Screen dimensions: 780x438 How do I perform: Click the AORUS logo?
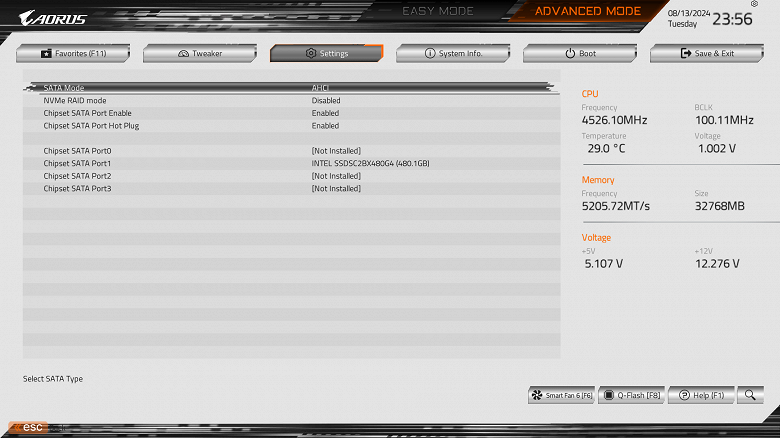click(x=53, y=18)
